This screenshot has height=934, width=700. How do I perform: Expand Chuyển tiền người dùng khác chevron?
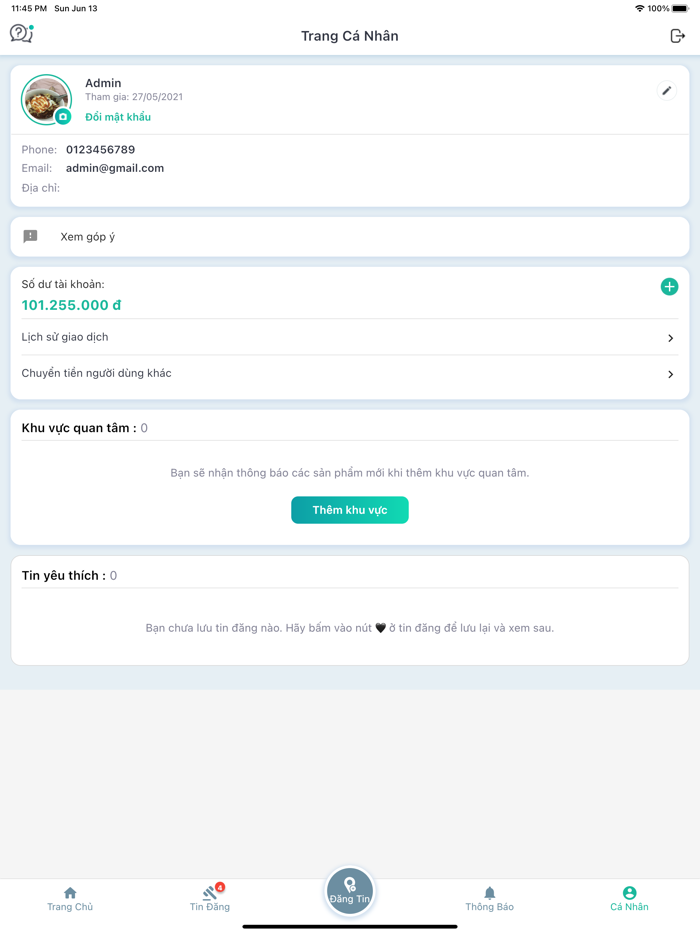click(670, 374)
